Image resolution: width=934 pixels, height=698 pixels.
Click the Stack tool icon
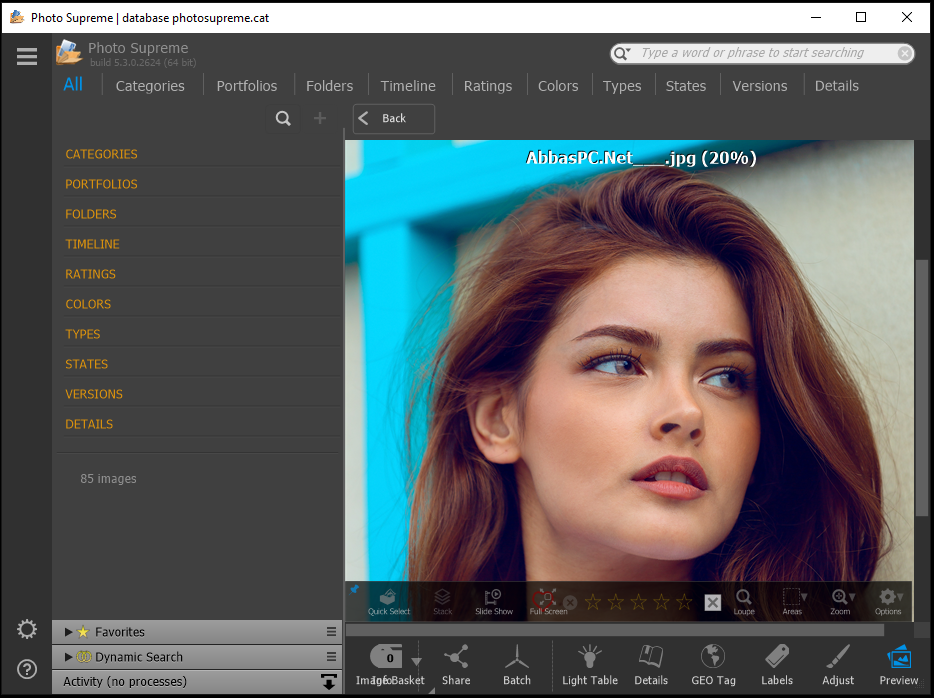[443, 602]
